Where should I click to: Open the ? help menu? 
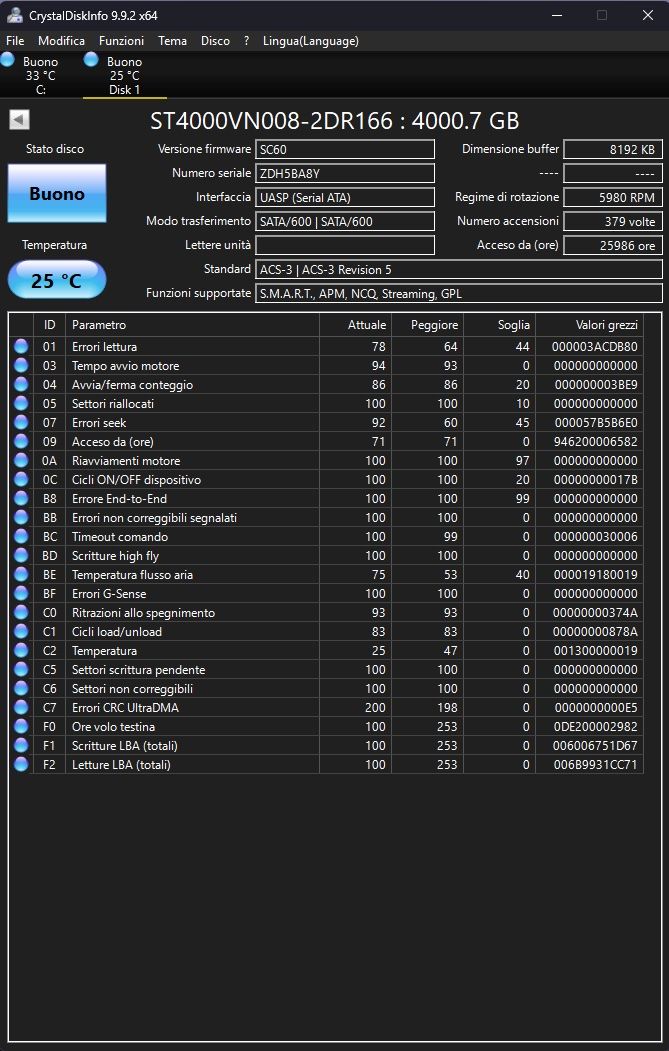(246, 41)
